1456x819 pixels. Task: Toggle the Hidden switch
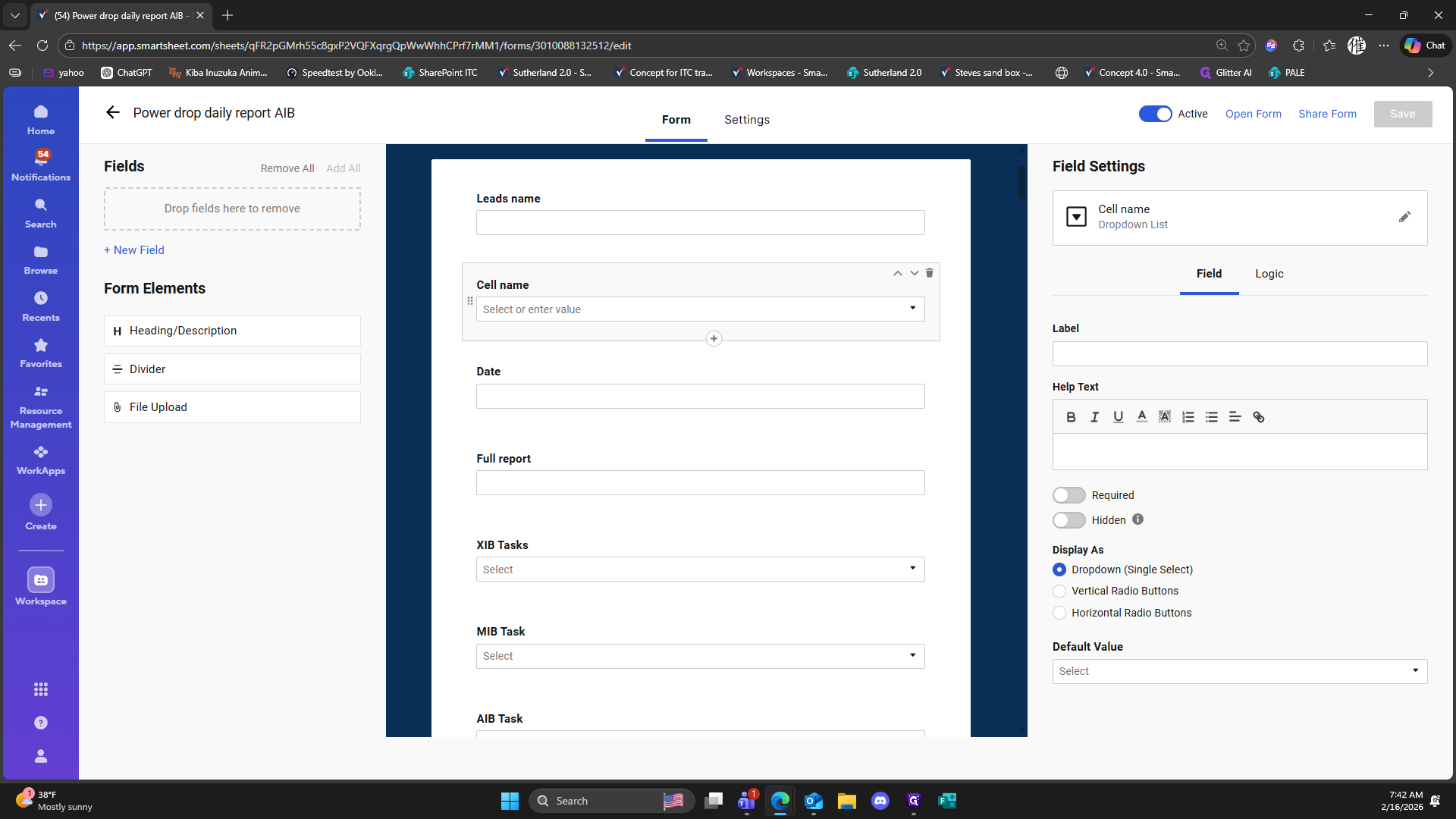(x=1069, y=520)
